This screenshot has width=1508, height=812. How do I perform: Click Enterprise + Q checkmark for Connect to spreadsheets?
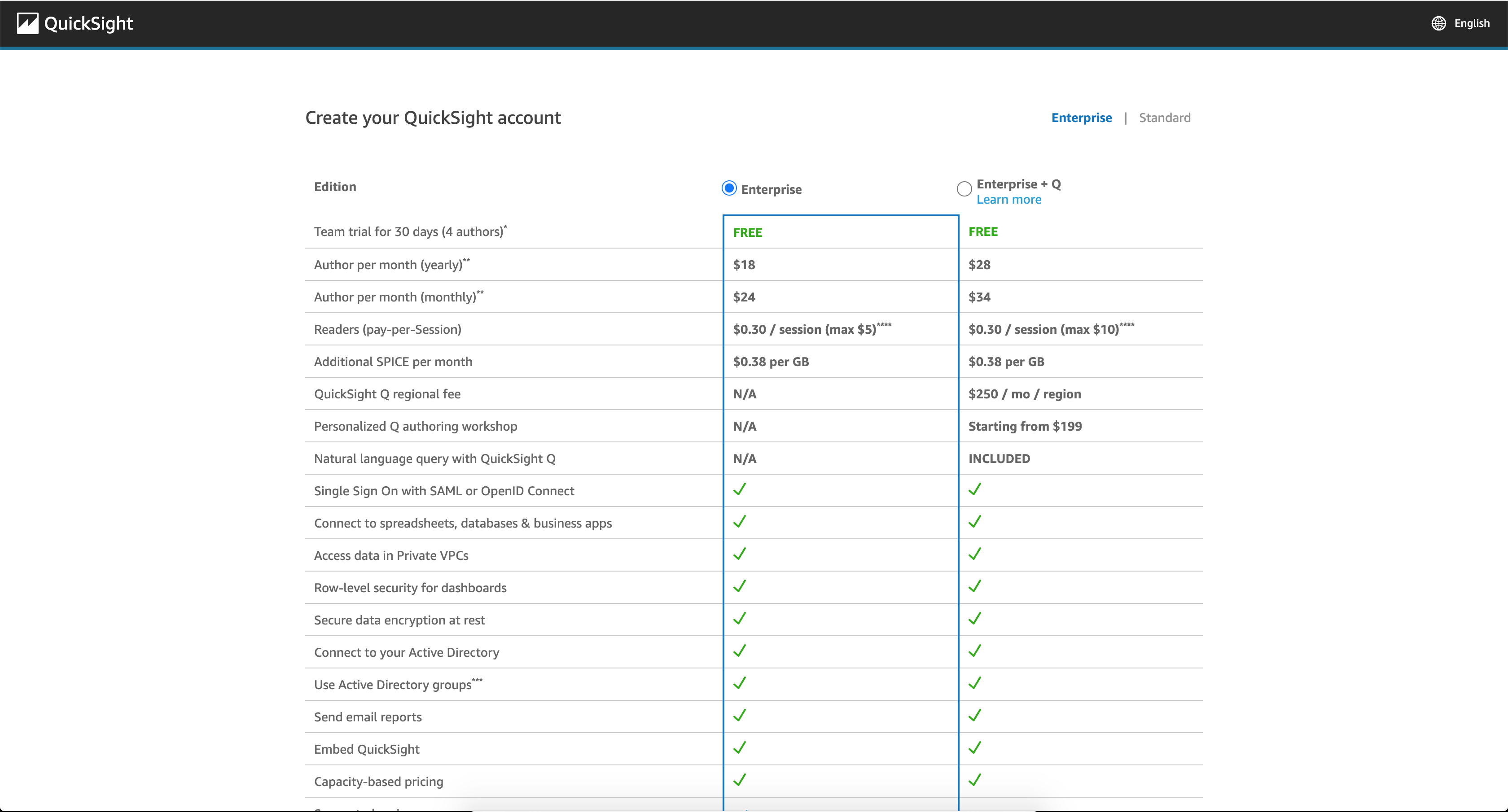pos(975,521)
